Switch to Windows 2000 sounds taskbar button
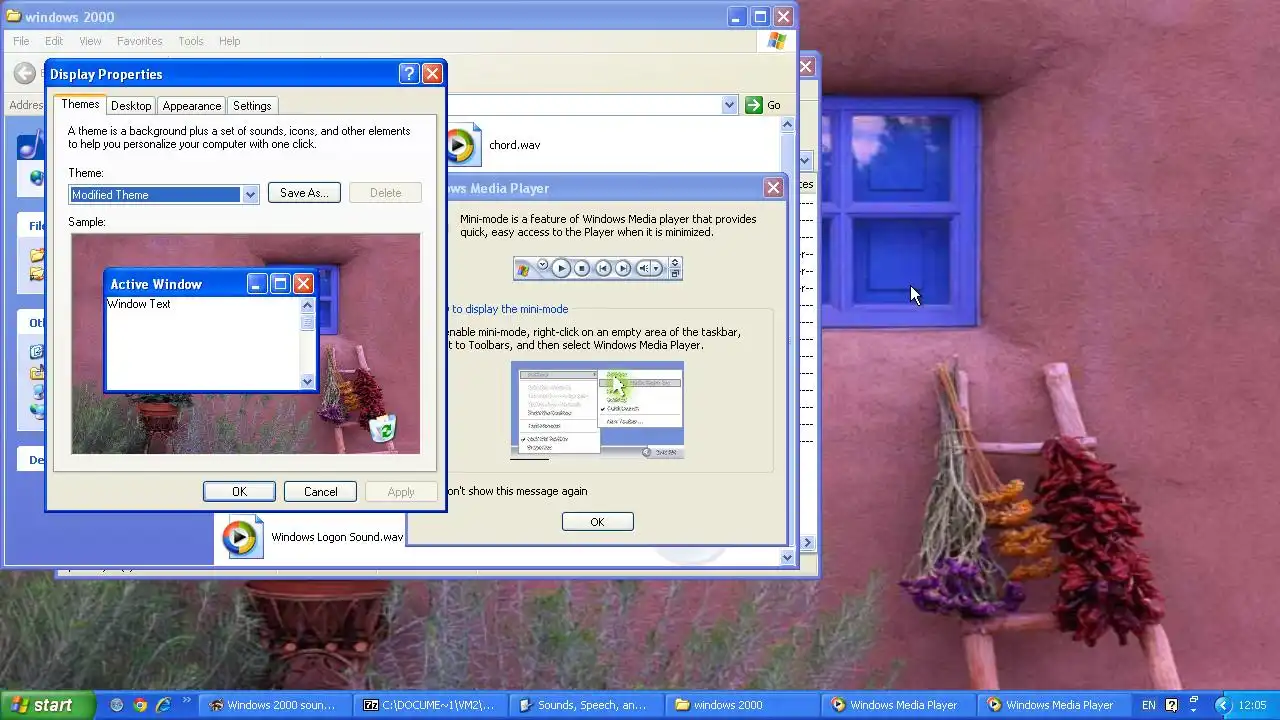 (273, 705)
